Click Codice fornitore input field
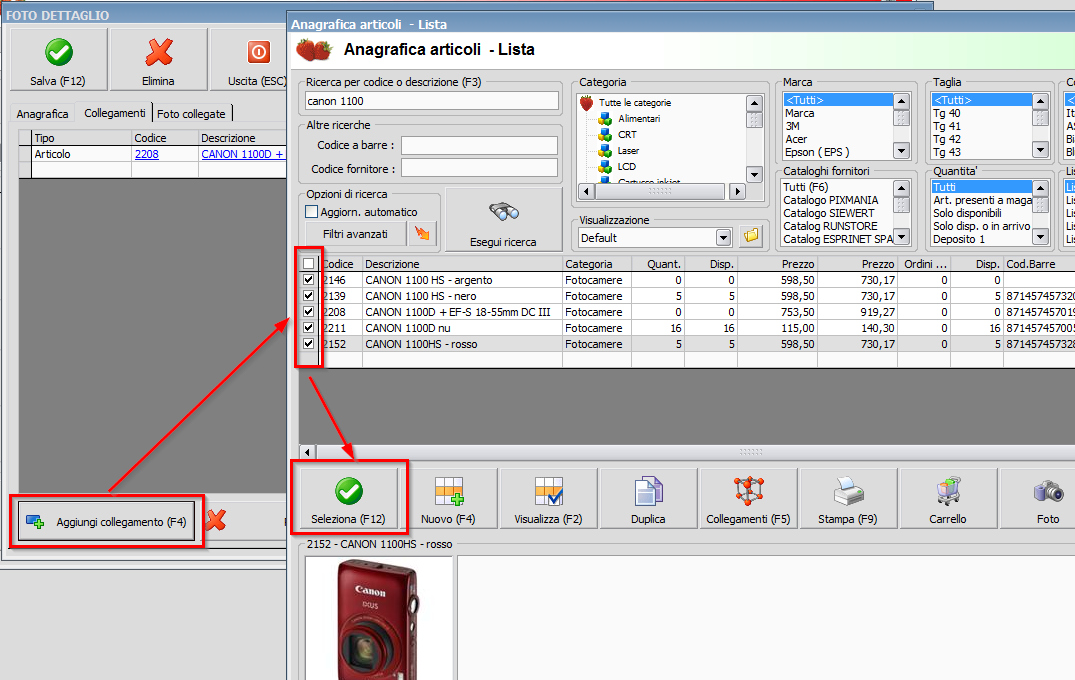The image size is (1075, 680). point(479,169)
